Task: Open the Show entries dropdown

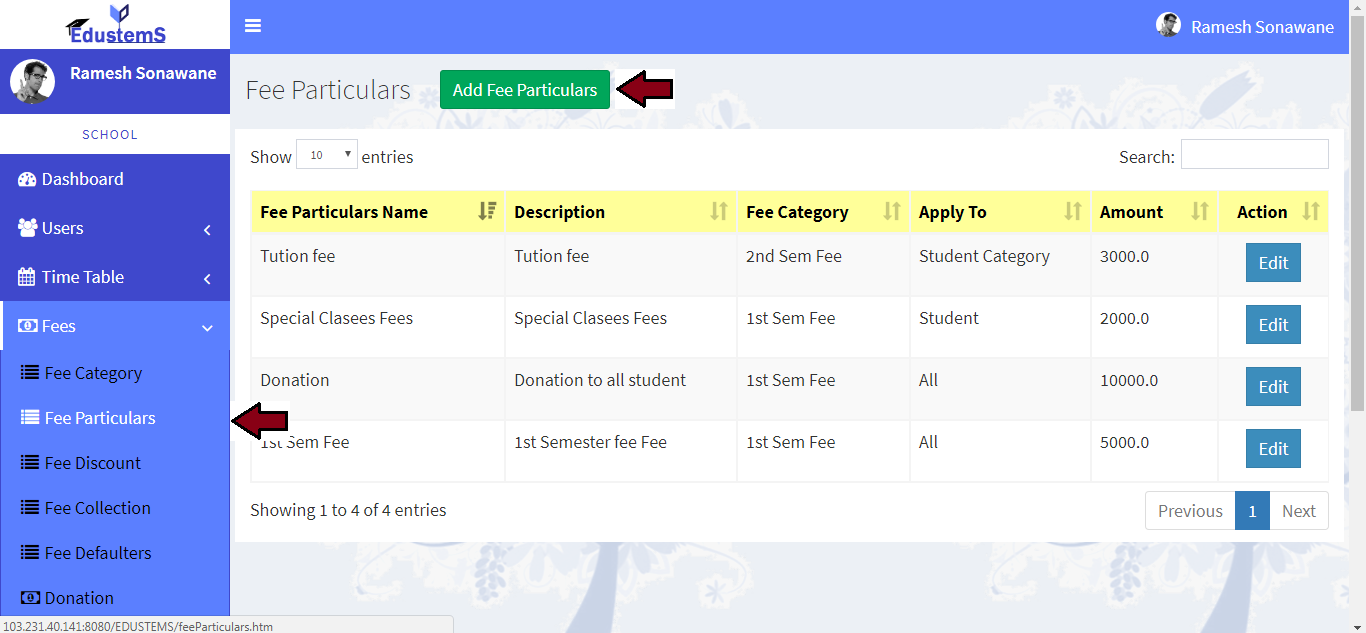Action: [327, 152]
